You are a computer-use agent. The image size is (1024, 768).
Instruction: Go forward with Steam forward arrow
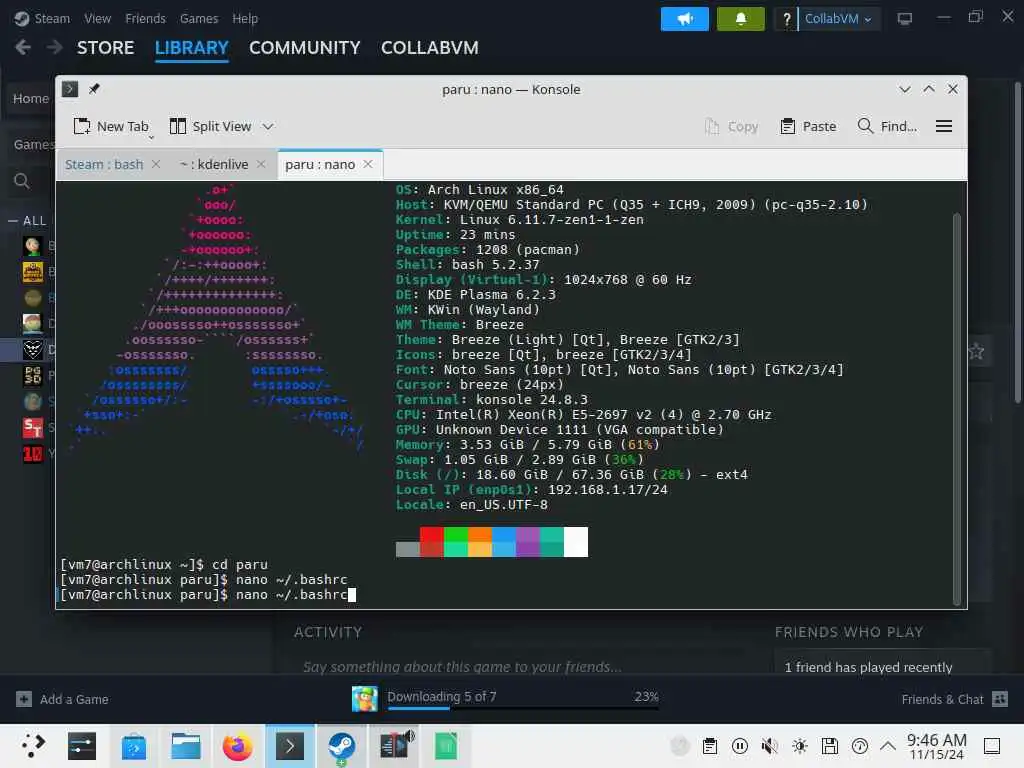click(54, 47)
